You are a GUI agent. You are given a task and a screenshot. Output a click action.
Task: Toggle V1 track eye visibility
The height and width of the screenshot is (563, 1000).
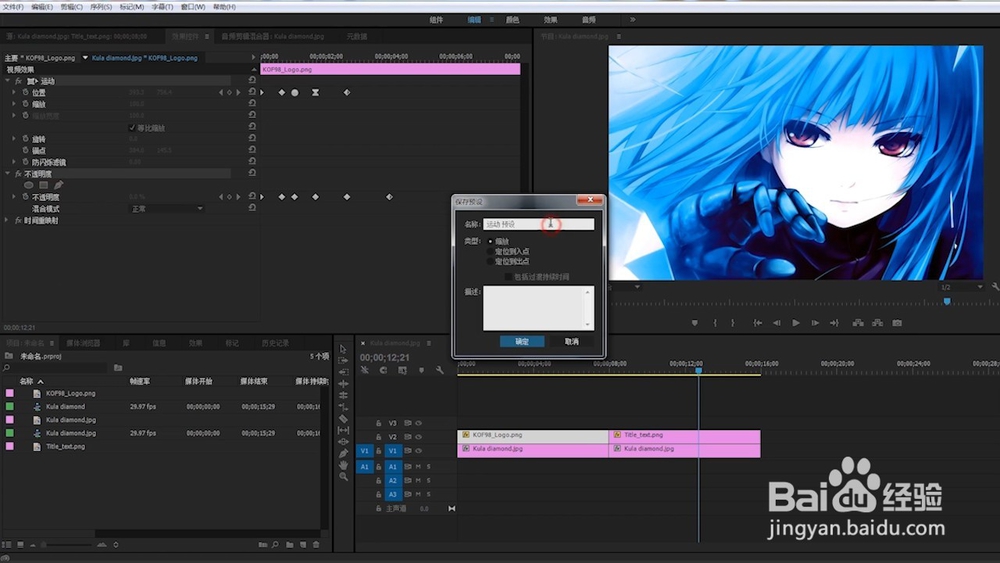coord(419,451)
